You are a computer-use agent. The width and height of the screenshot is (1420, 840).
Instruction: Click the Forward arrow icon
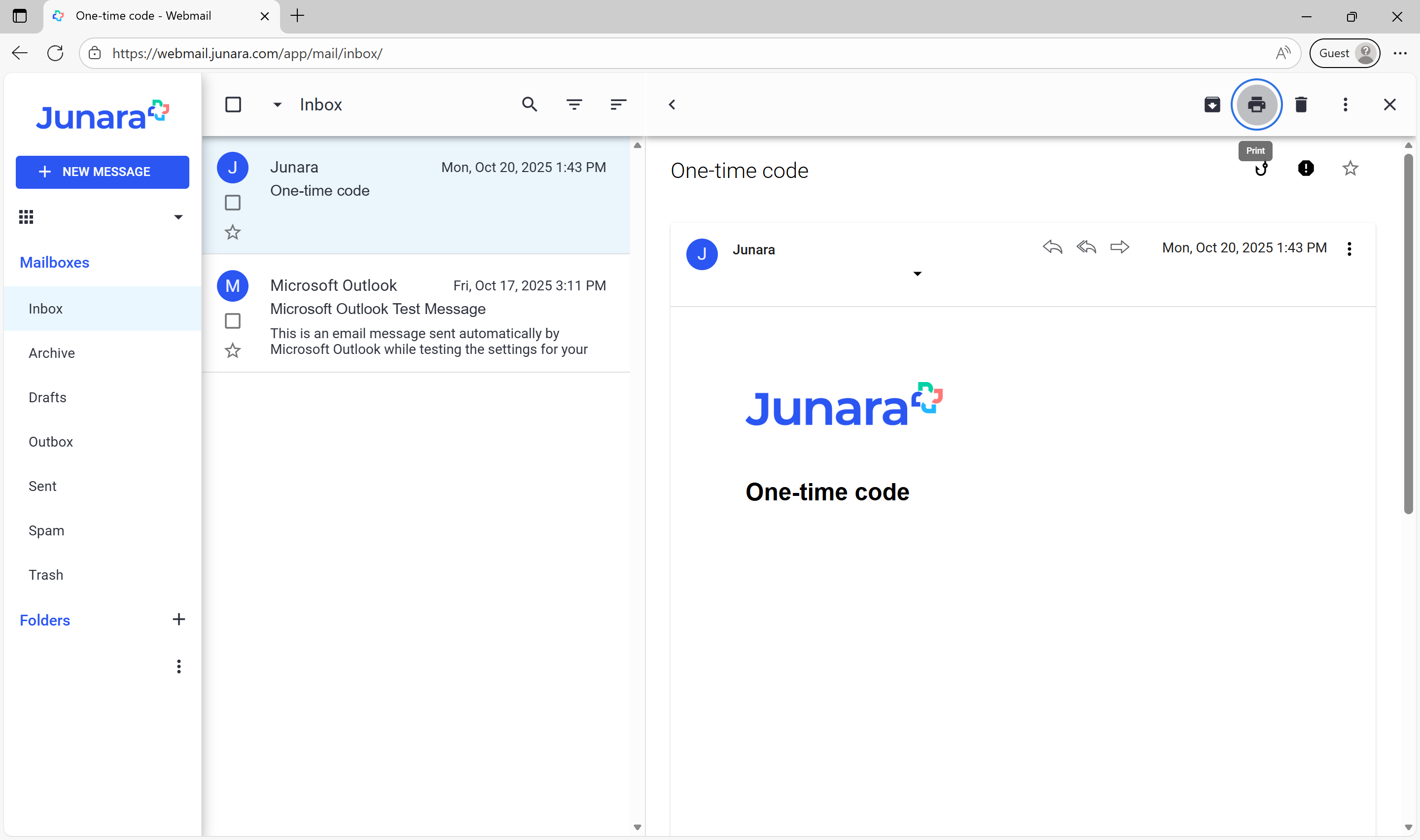(1119, 247)
